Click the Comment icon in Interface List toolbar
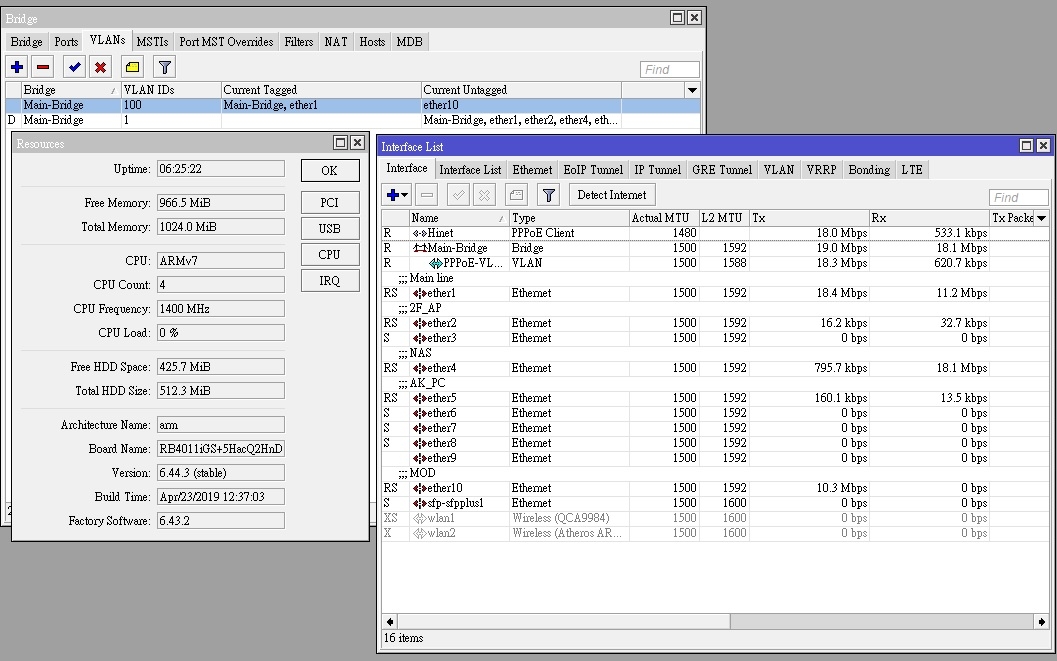 coord(516,195)
